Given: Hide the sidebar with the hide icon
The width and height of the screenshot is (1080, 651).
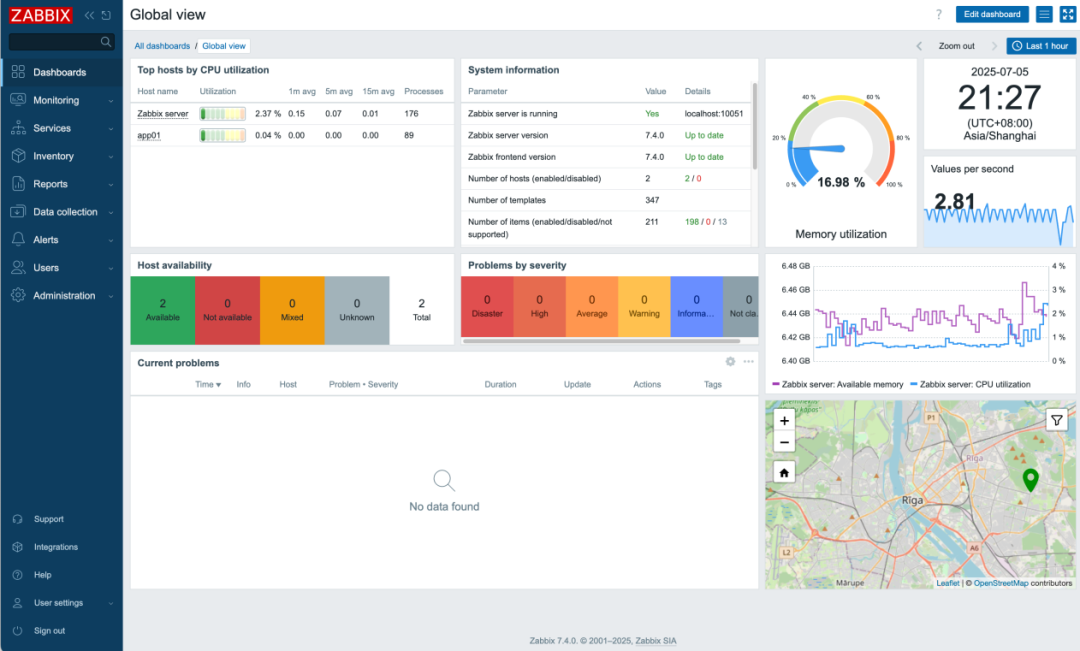Looking at the screenshot, I should pos(106,15).
